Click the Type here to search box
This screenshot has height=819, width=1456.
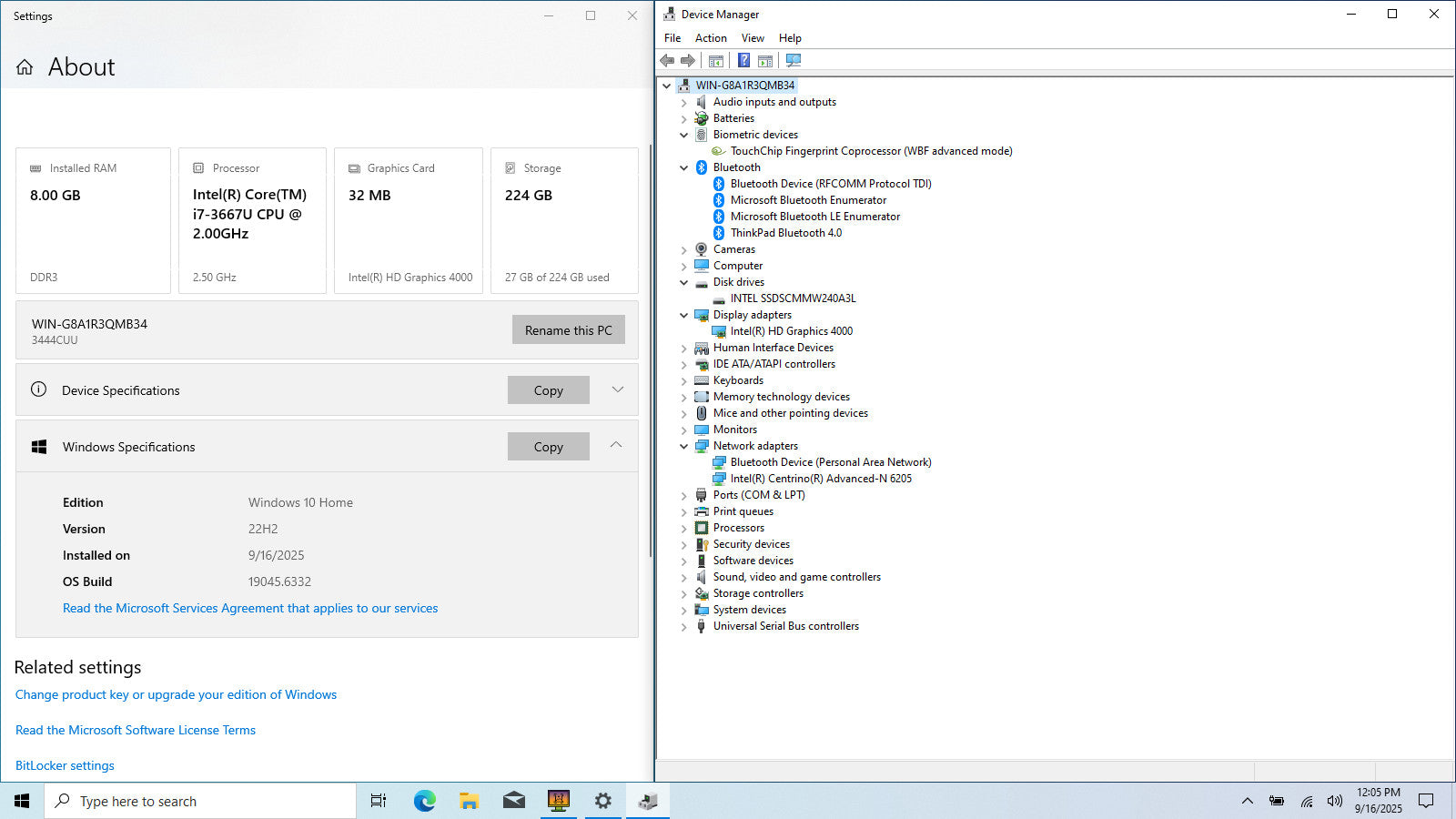[200, 801]
